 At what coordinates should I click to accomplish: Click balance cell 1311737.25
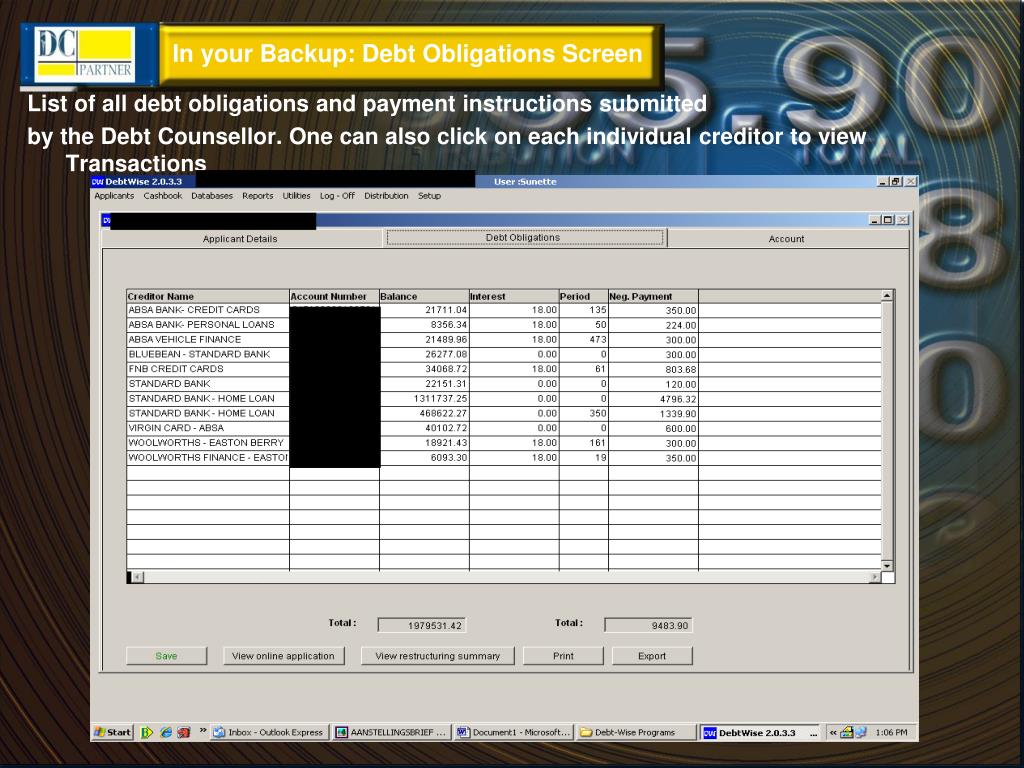(x=424, y=399)
